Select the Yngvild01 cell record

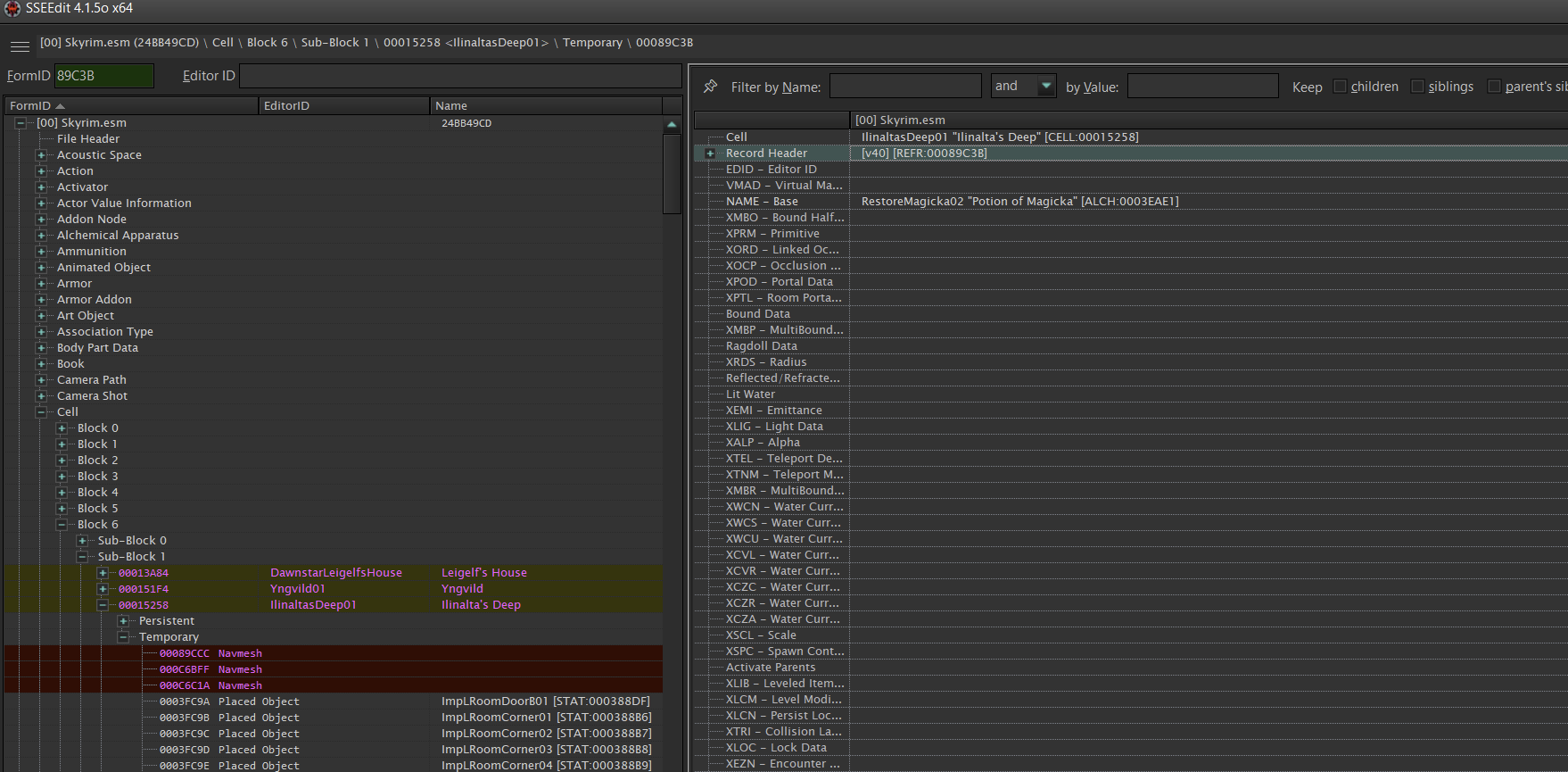[298, 589]
